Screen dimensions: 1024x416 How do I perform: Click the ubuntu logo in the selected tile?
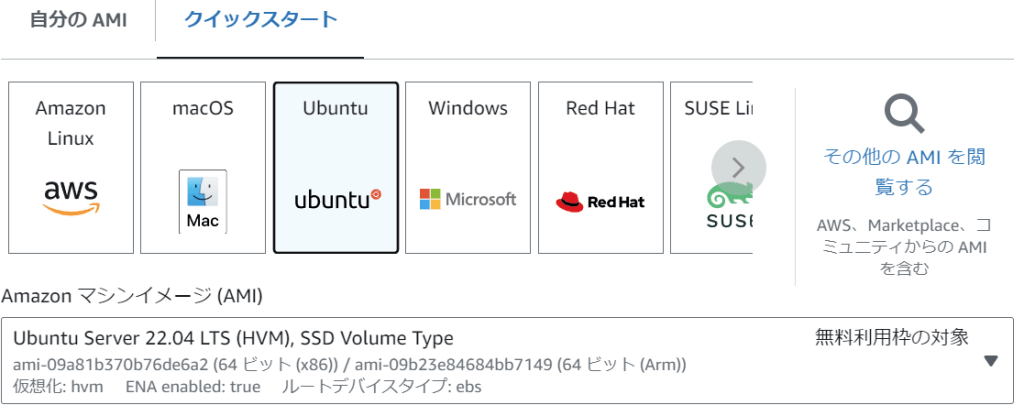click(337, 199)
